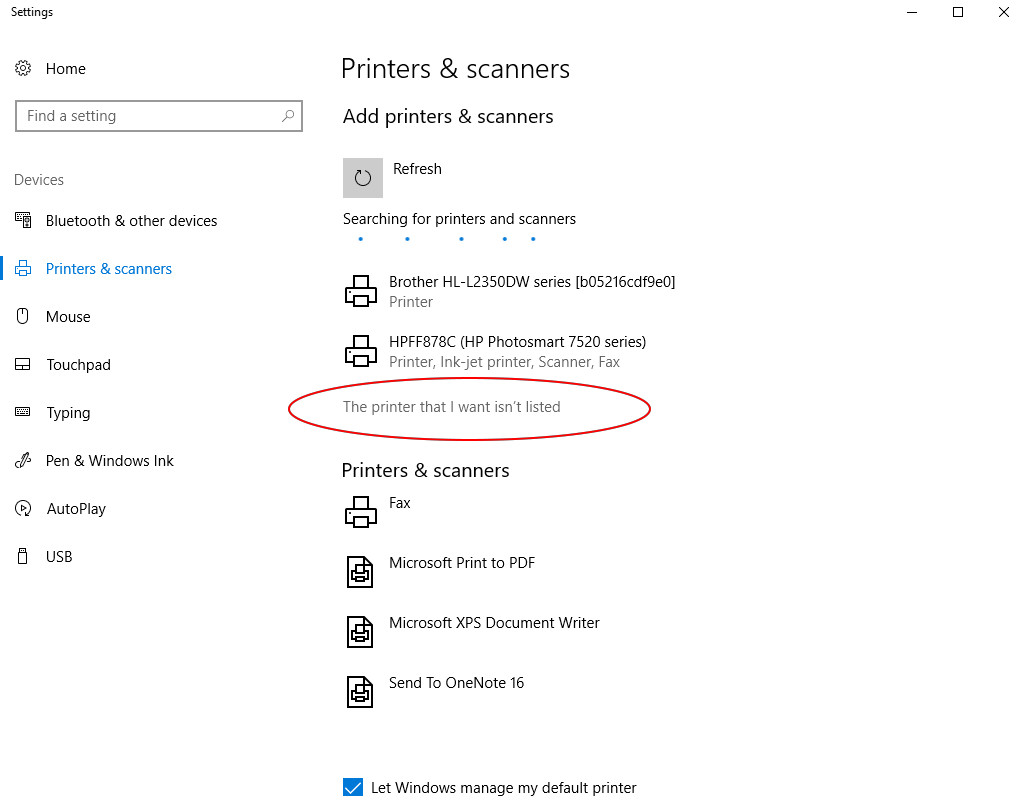Click the HP Photosmart 7520 printer icon
The width and height of the screenshot is (1023, 796).
tap(361, 352)
